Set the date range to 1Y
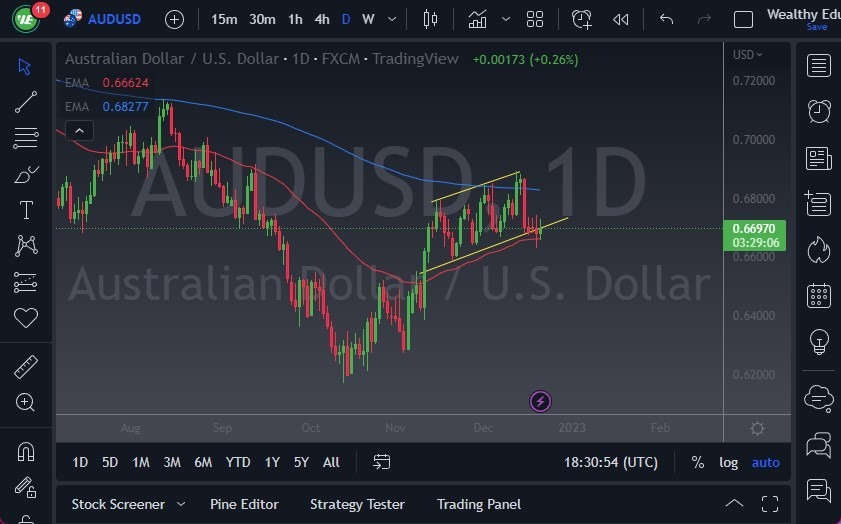841x524 pixels. (272, 462)
